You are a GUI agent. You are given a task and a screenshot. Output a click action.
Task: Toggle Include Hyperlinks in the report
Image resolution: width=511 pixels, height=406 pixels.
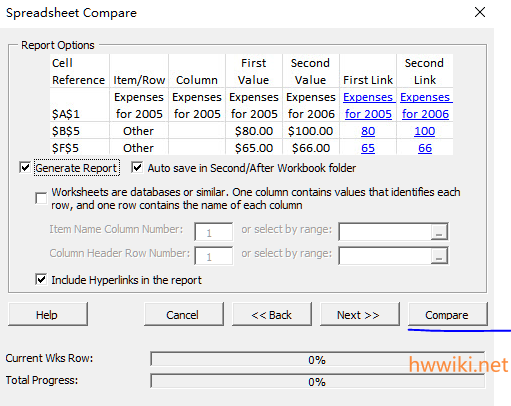tap(41, 279)
